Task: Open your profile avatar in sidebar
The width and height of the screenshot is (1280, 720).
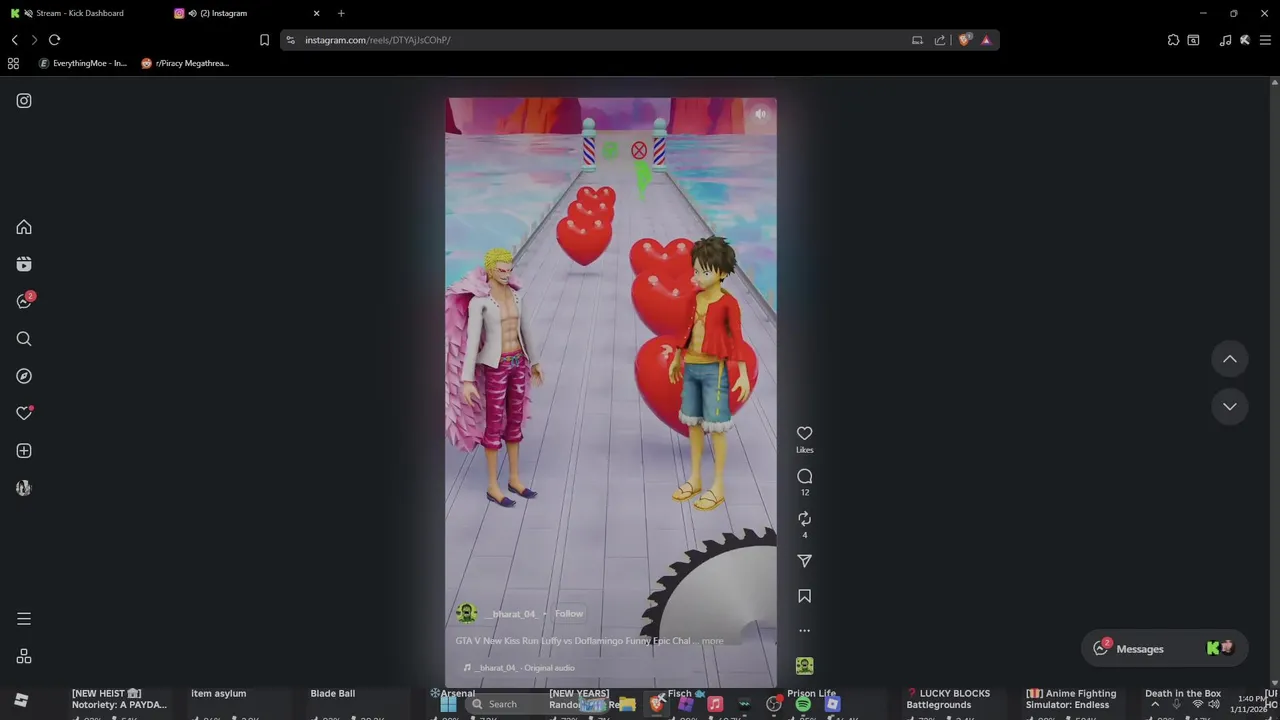Action: 24,488
